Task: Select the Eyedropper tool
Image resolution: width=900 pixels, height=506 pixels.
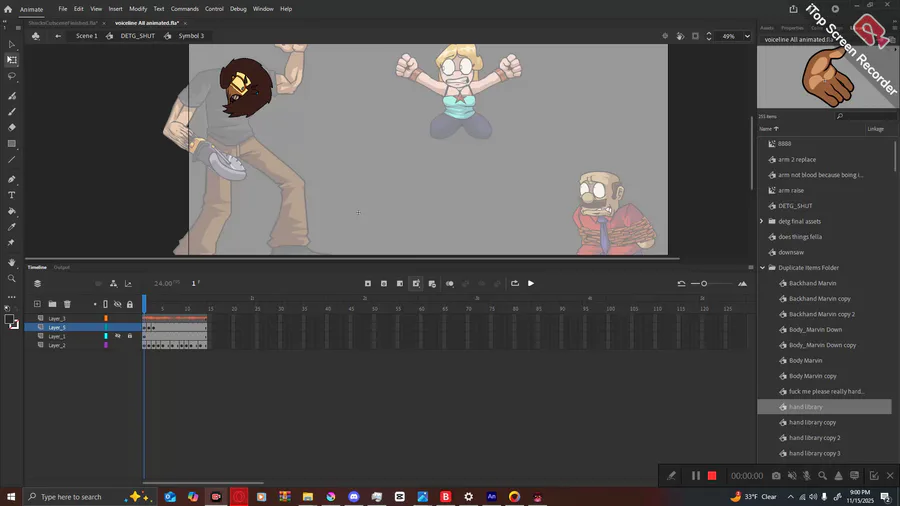Action: tap(11, 227)
